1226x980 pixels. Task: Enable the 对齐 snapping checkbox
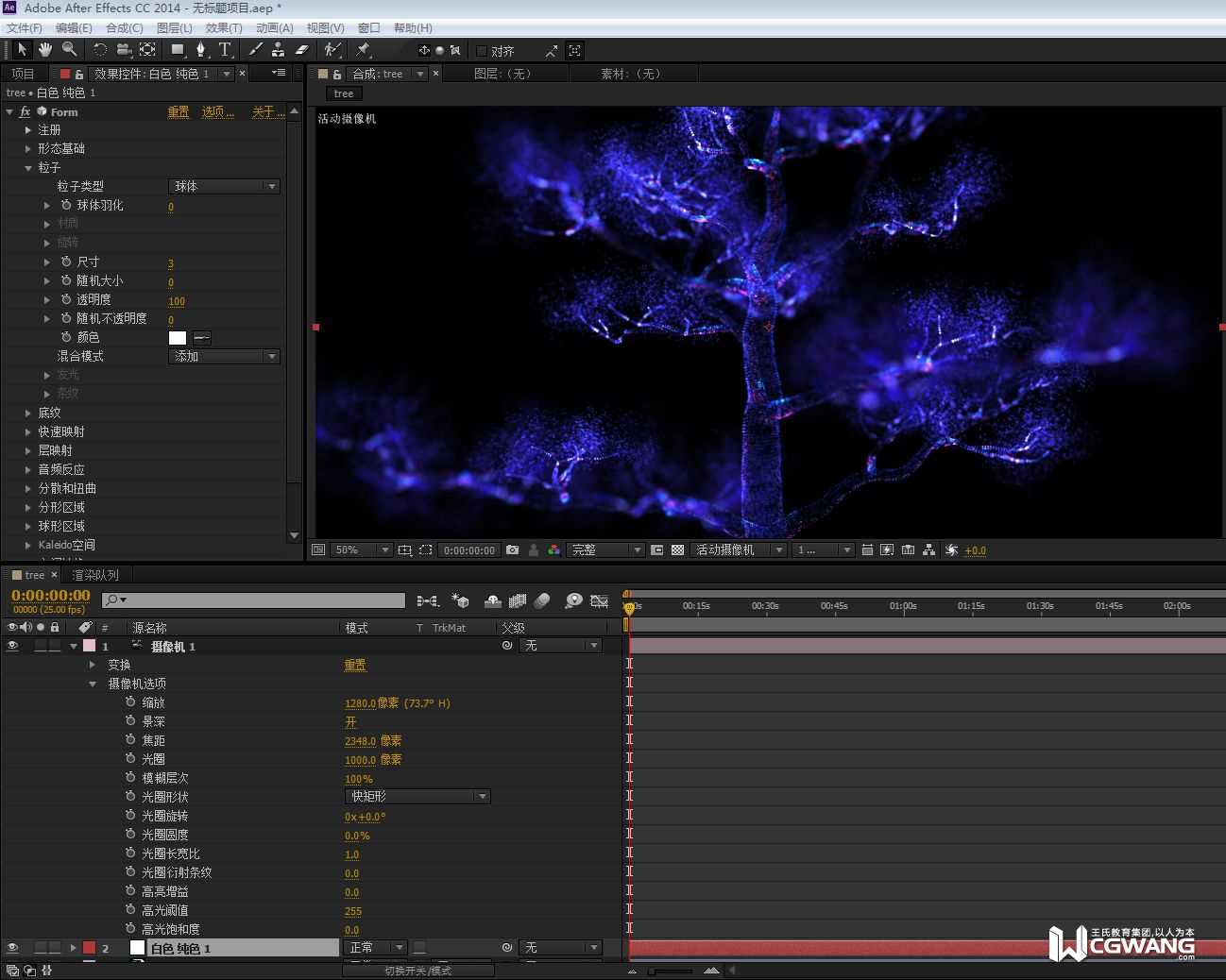click(x=482, y=51)
